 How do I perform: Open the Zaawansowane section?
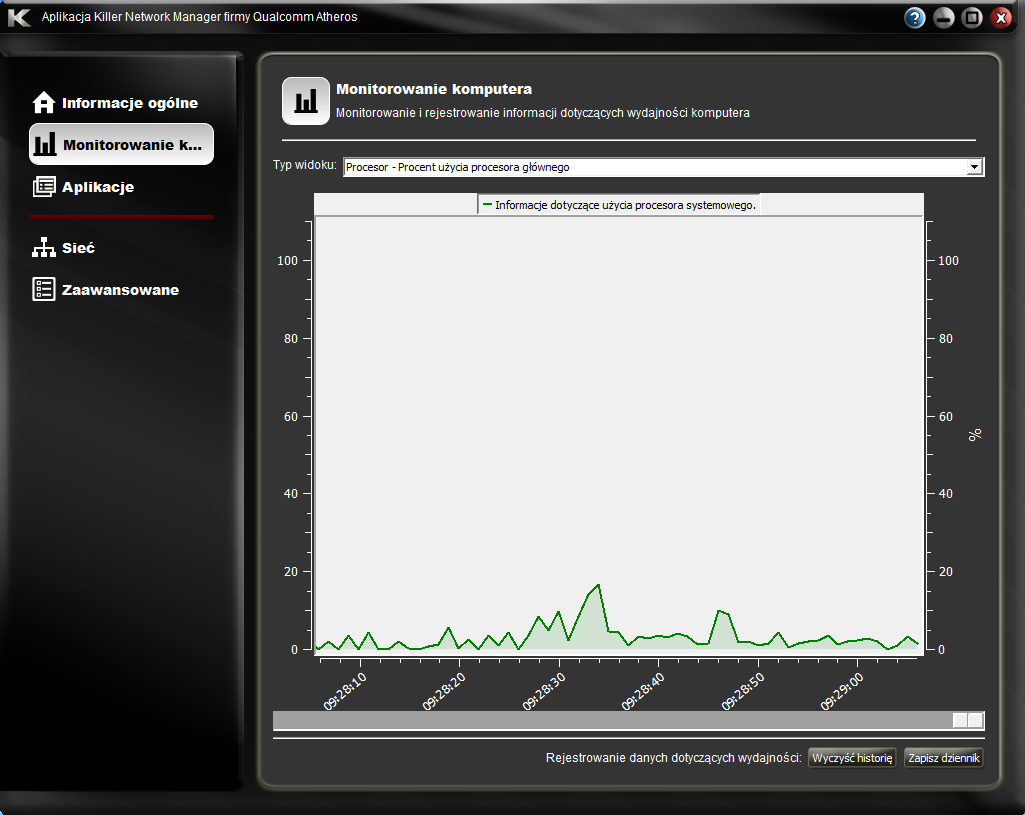(121, 290)
